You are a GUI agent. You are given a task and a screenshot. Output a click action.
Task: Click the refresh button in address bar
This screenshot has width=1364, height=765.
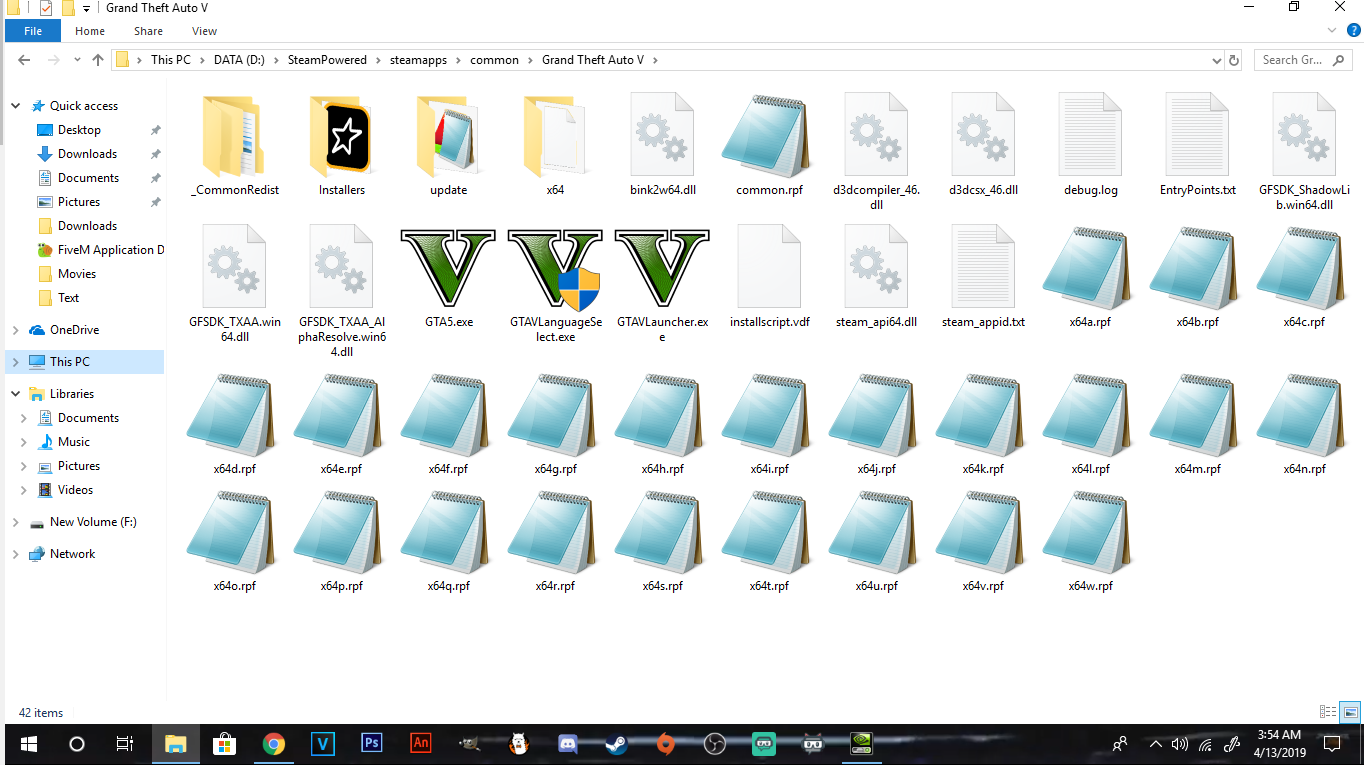(x=1234, y=60)
